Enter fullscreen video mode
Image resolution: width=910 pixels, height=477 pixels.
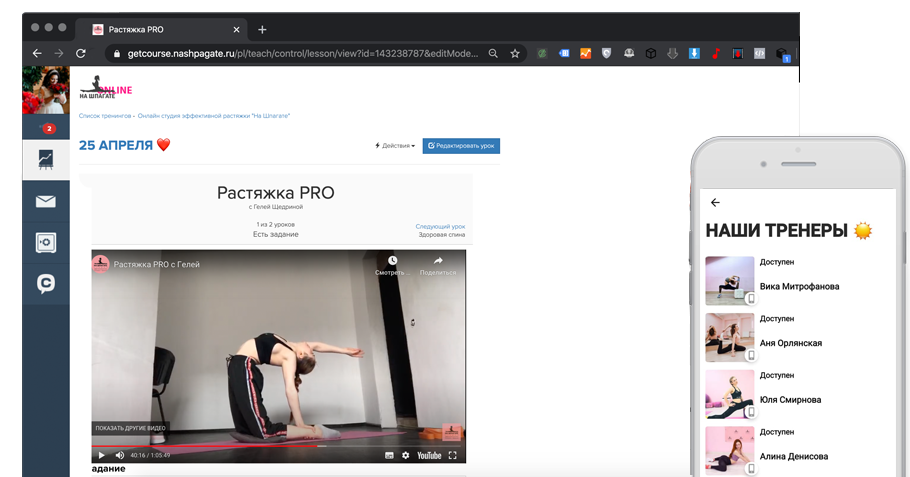click(453, 456)
